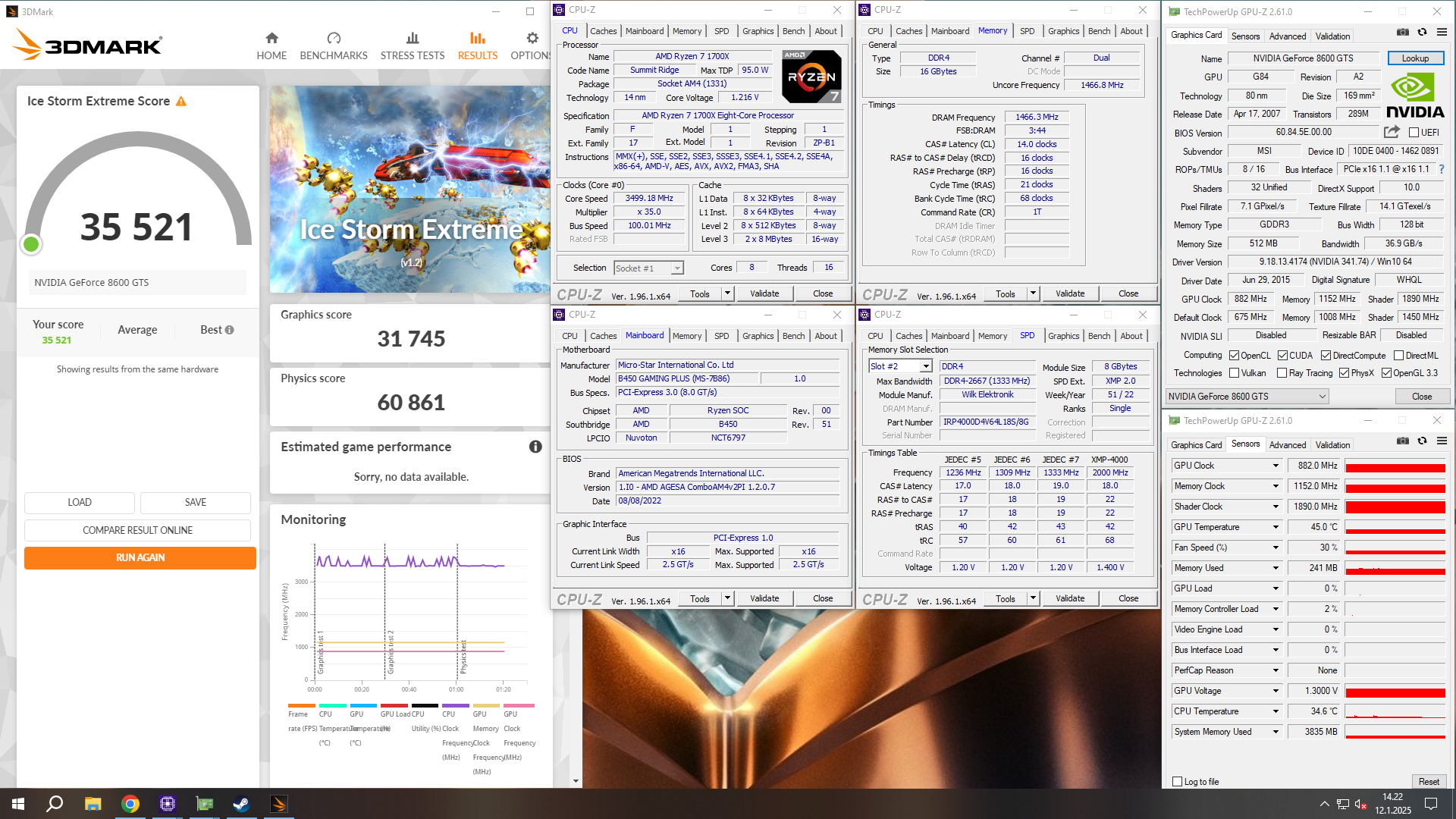Viewport: 1456px width, 819px height.
Task: Toggle CUDA checkbox in GPU-Z
Action: tap(1282, 356)
